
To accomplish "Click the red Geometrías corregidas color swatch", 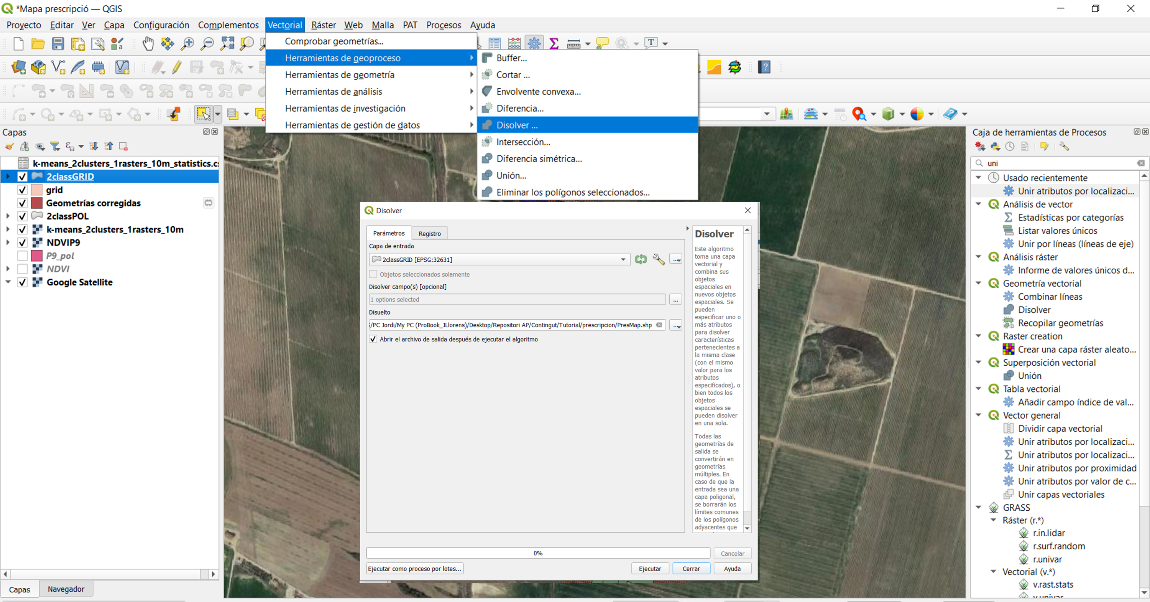I will pos(37,203).
